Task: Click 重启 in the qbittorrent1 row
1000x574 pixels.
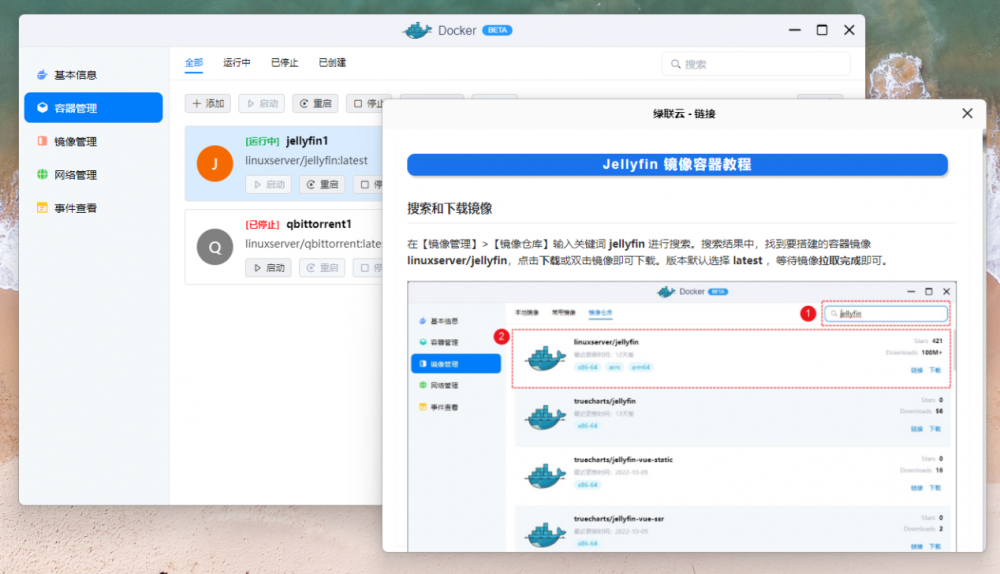Action: pos(322,268)
